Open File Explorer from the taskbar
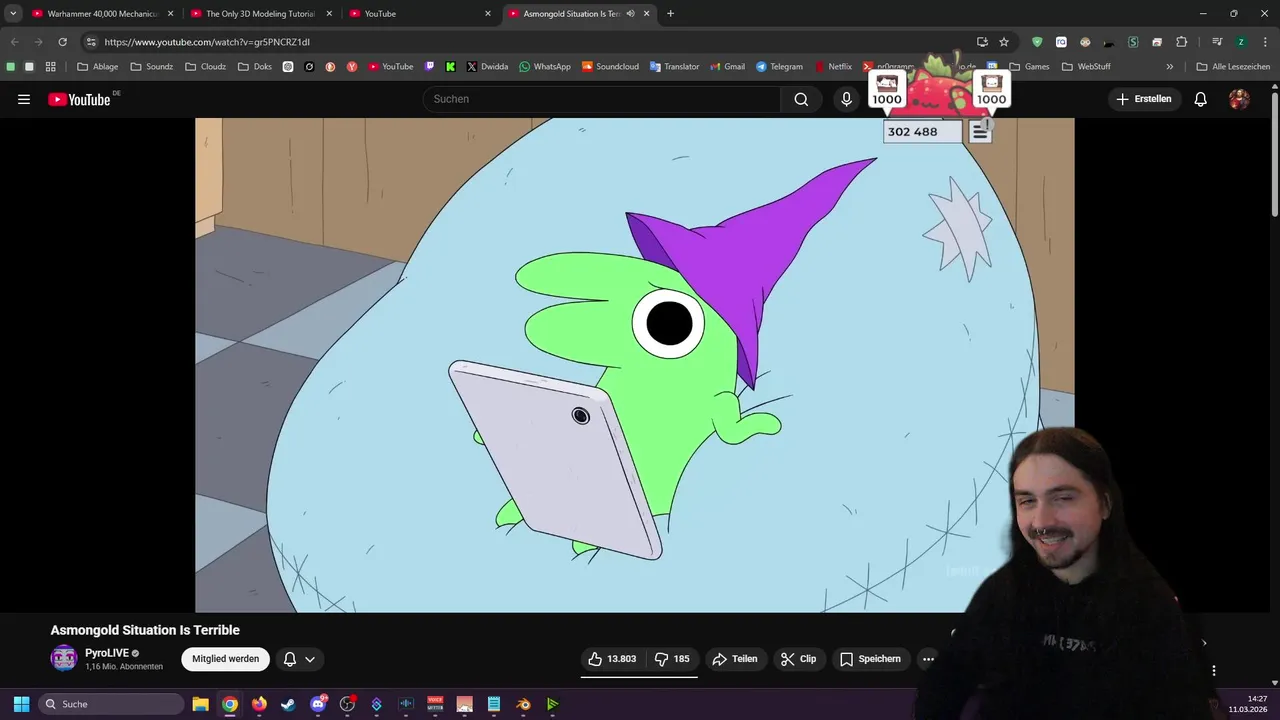The height and width of the screenshot is (720, 1280). pos(200,704)
